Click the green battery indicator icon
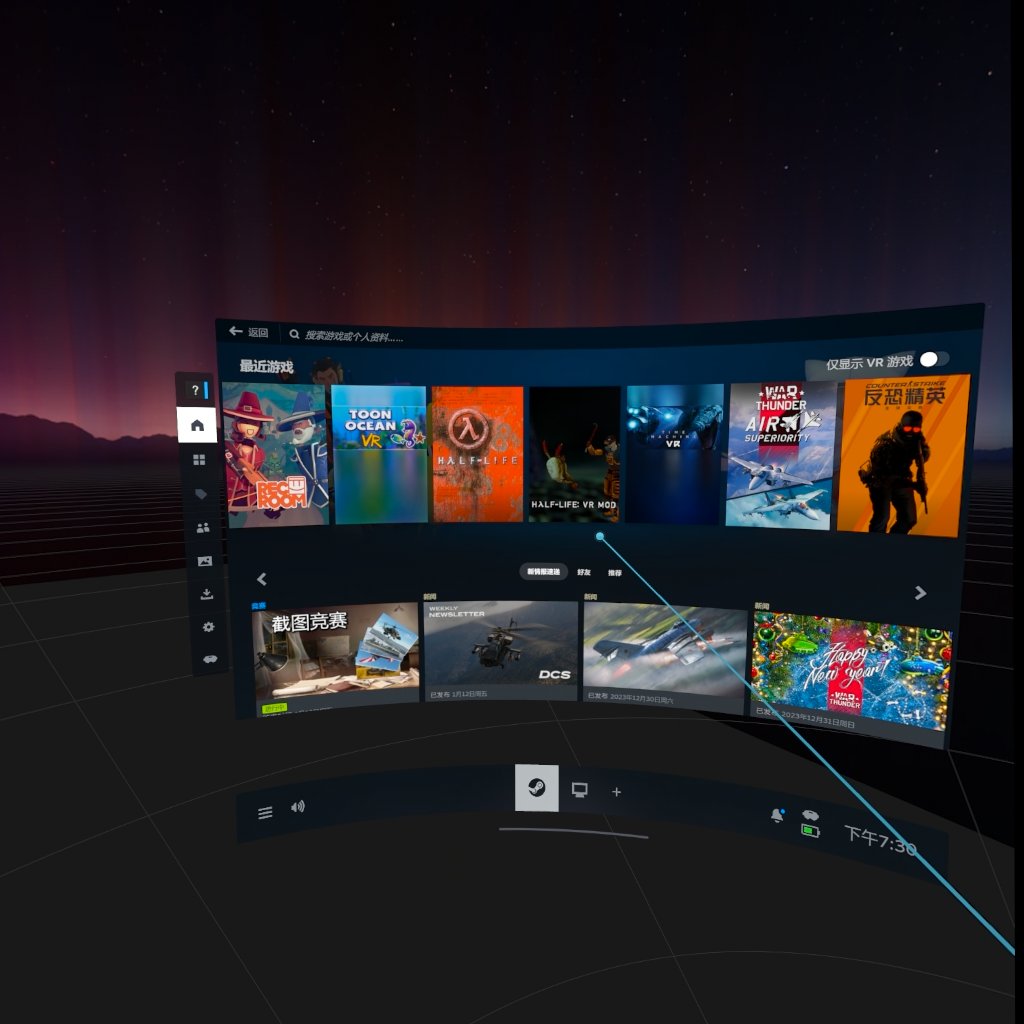The width and height of the screenshot is (1024, 1024). (810, 831)
